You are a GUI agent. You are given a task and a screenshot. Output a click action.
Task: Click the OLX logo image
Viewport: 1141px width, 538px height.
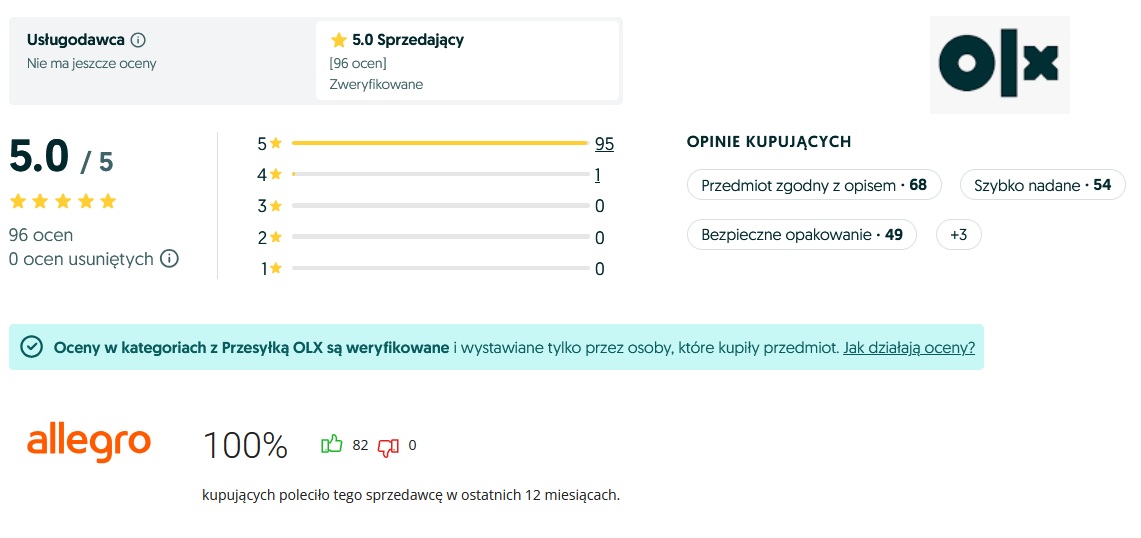(x=999, y=65)
